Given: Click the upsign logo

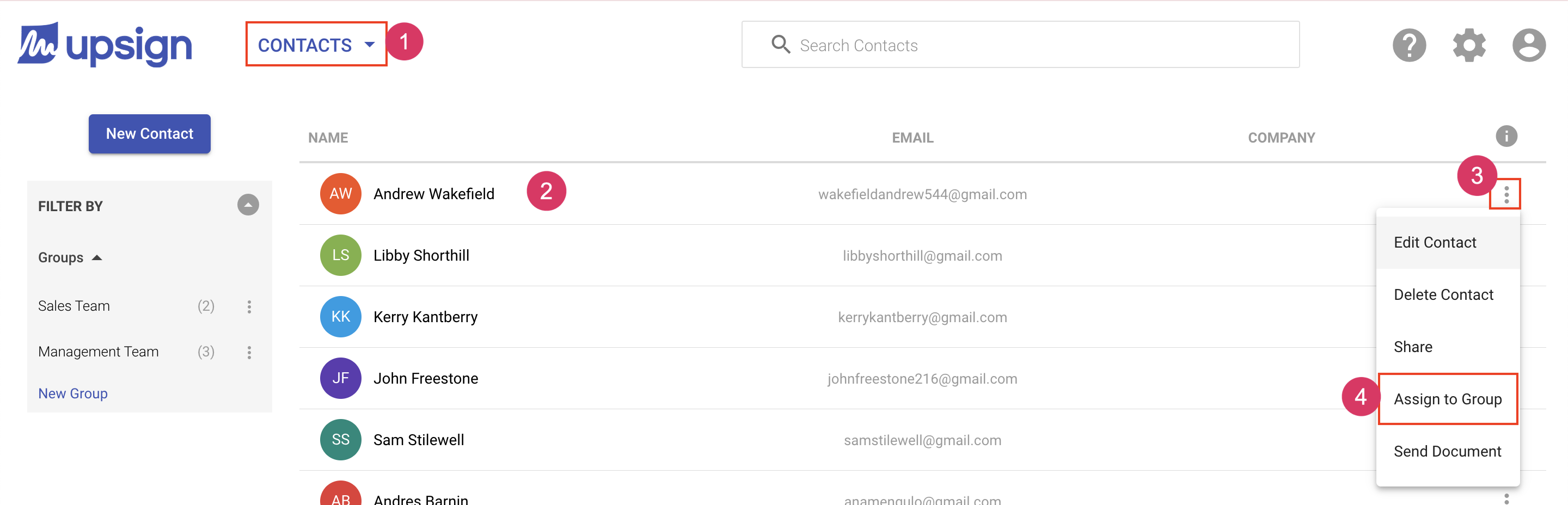Looking at the screenshot, I should 105,45.
